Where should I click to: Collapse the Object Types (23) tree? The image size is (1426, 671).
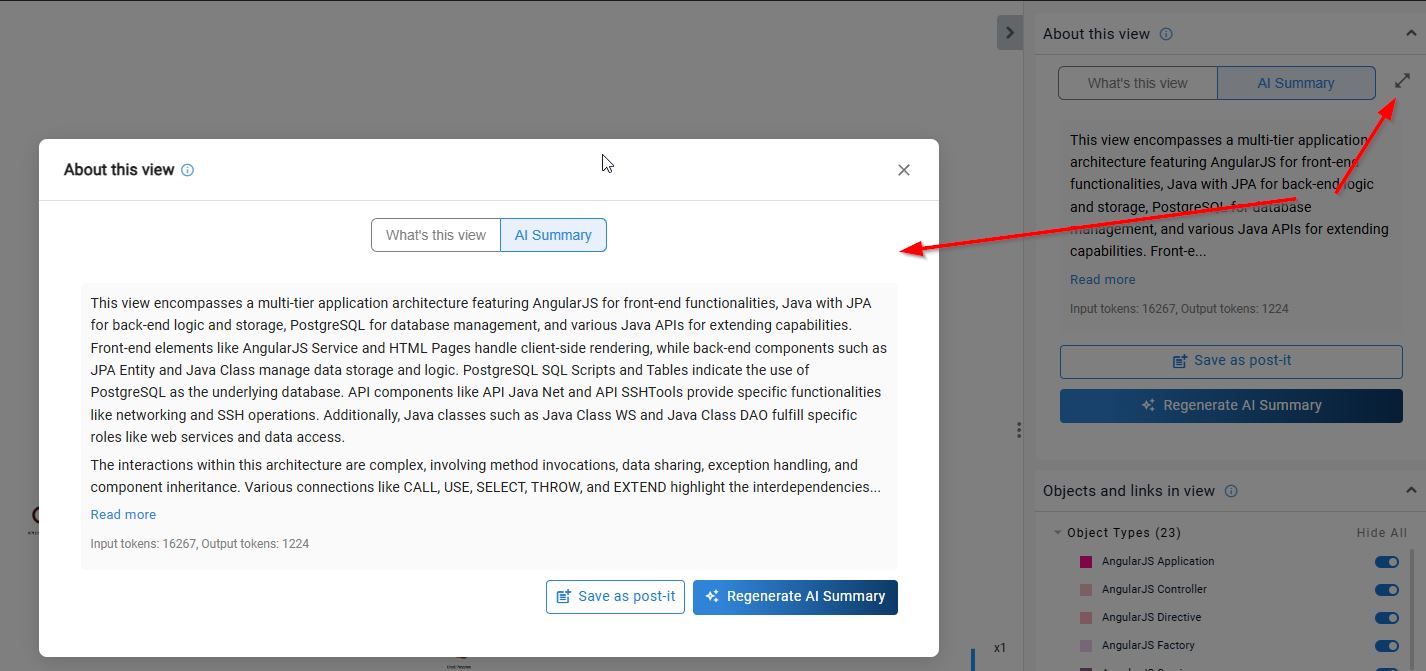point(1057,533)
